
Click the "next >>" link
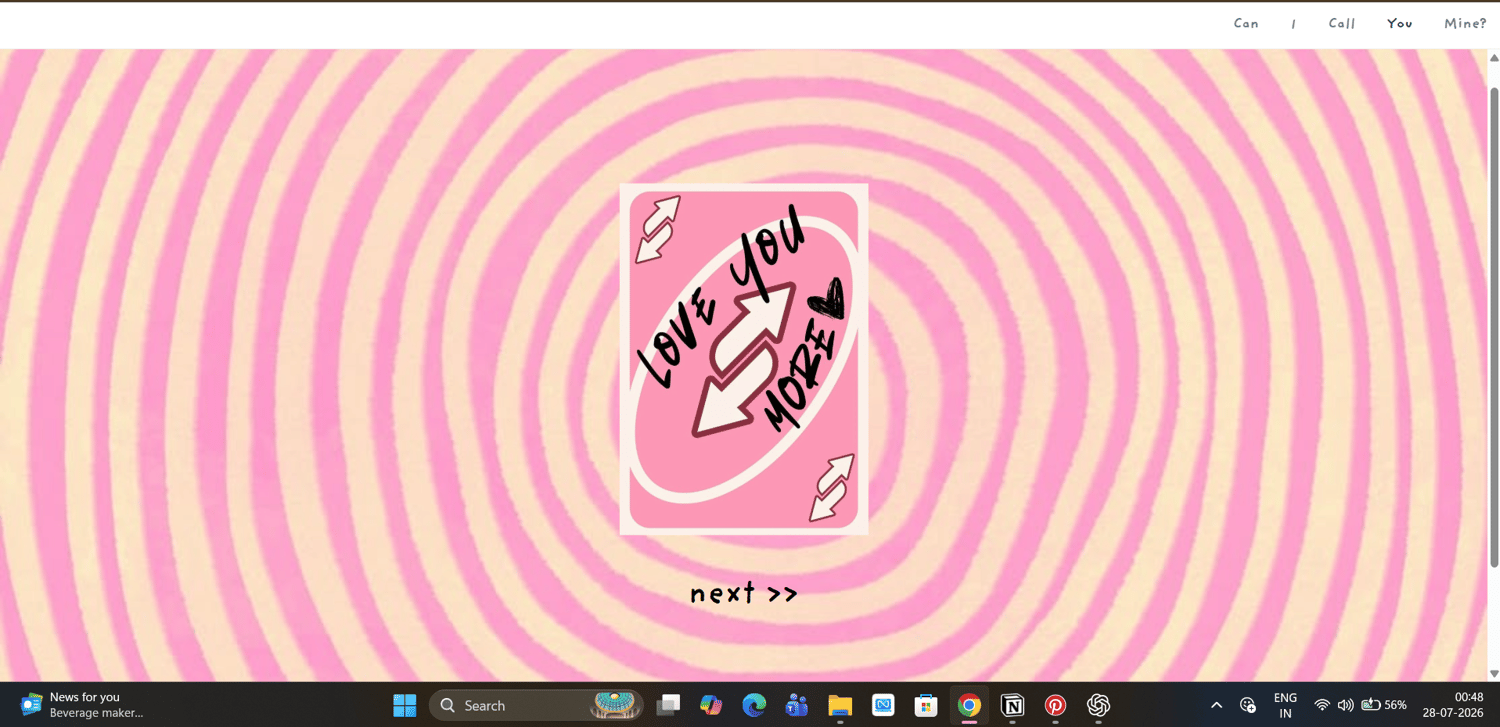click(744, 593)
